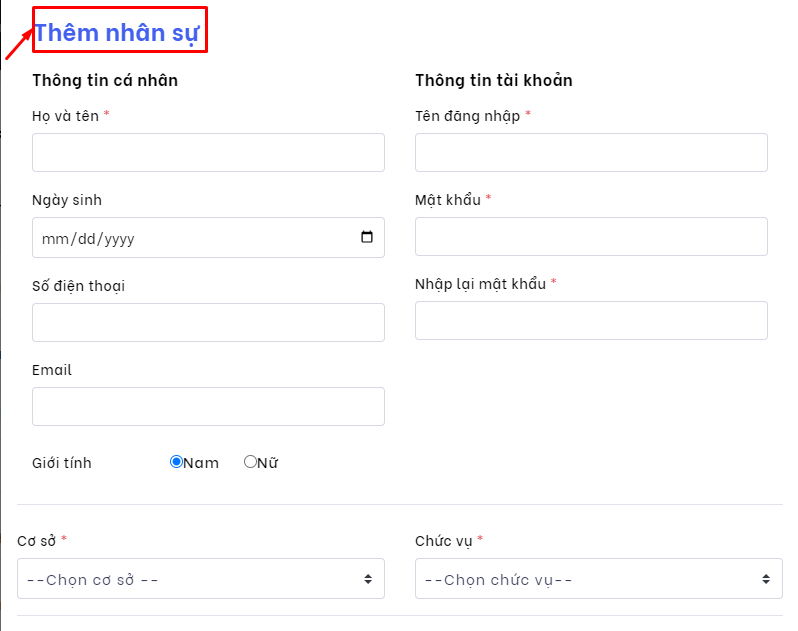The width and height of the screenshot is (798, 631).
Task: Expand the Chọn cơ sở dropdown
Action: pyautogui.click(x=200, y=579)
